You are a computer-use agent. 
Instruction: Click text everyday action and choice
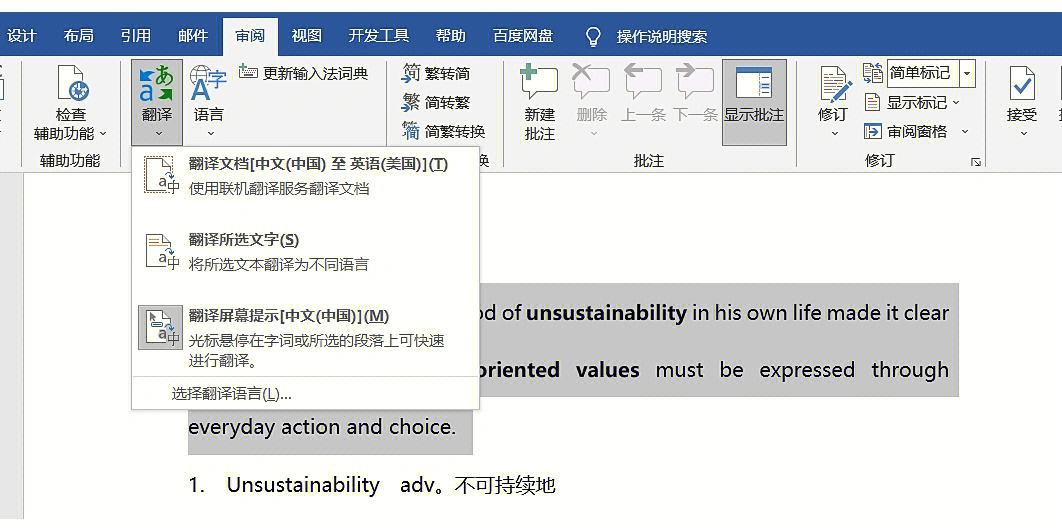coord(322,427)
